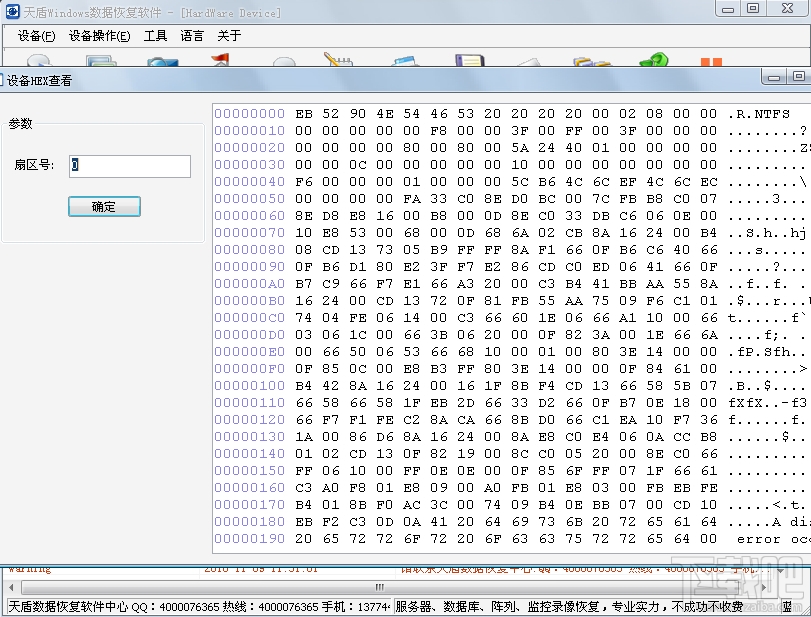The width and height of the screenshot is (811, 617).
Task: Click the 00000000 offset address in hex view
Action: pyautogui.click(x=249, y=114)
